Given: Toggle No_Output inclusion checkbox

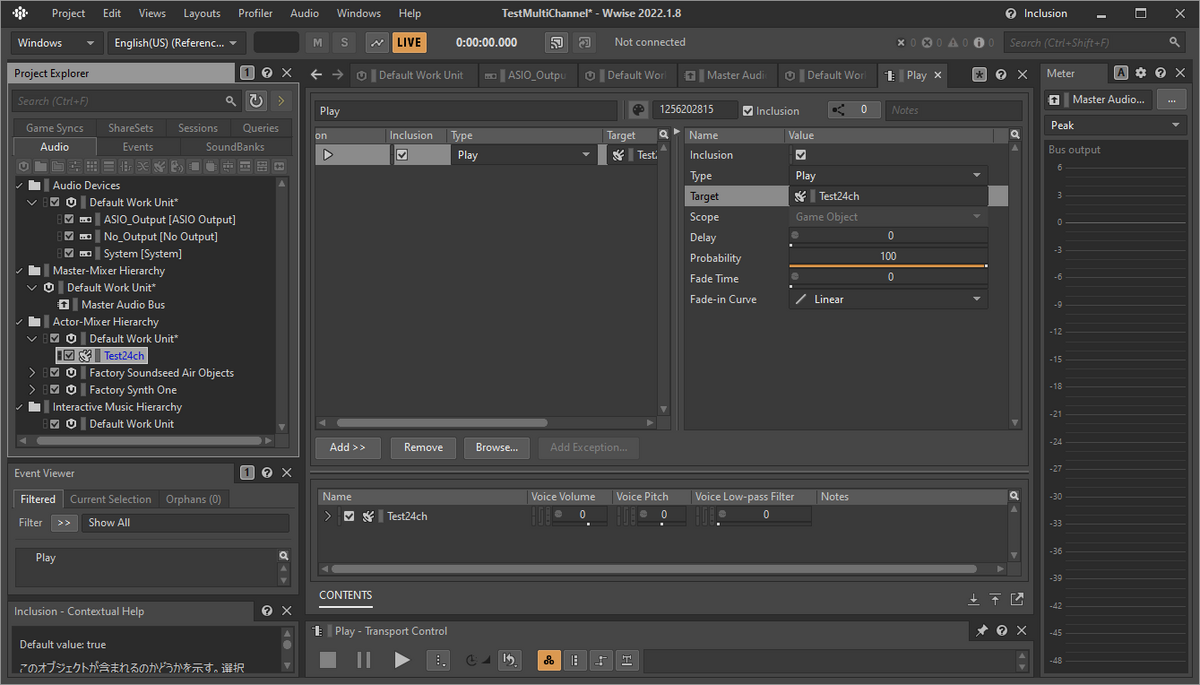Looking at the screenshot, I should click(x=69, y=236).
